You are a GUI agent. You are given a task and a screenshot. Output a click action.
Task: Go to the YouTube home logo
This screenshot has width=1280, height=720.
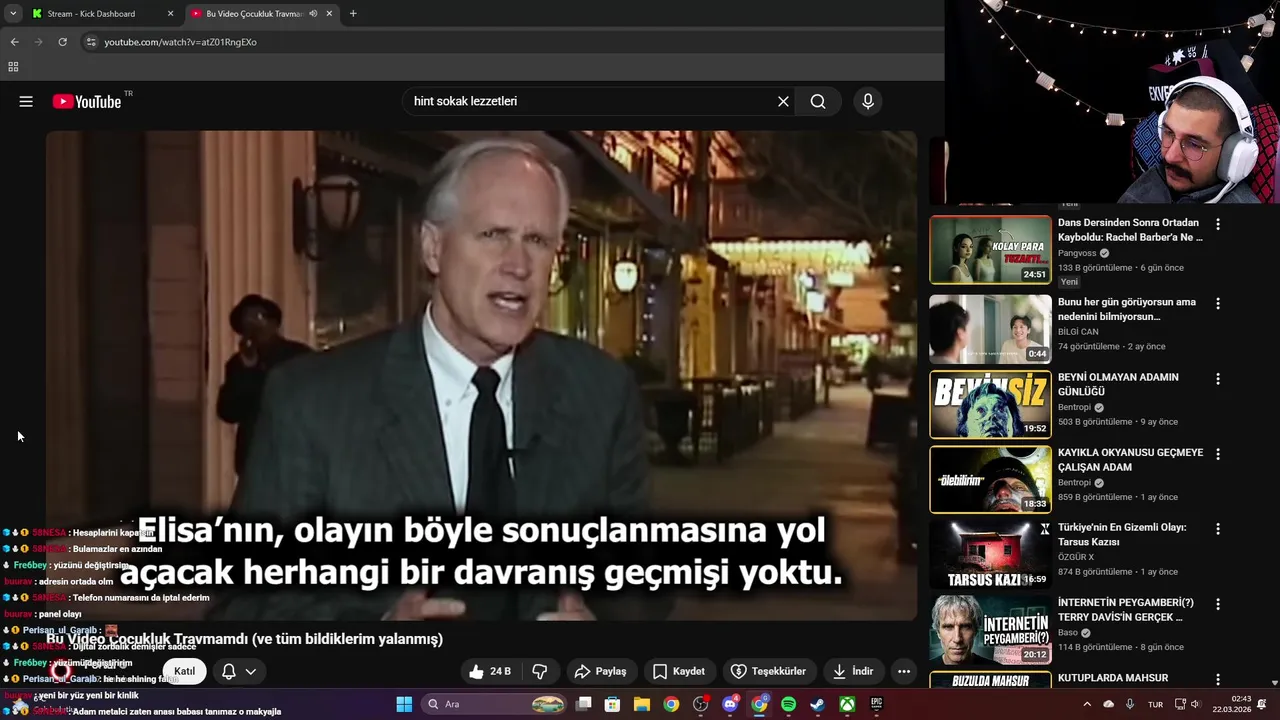coord(86,101)
